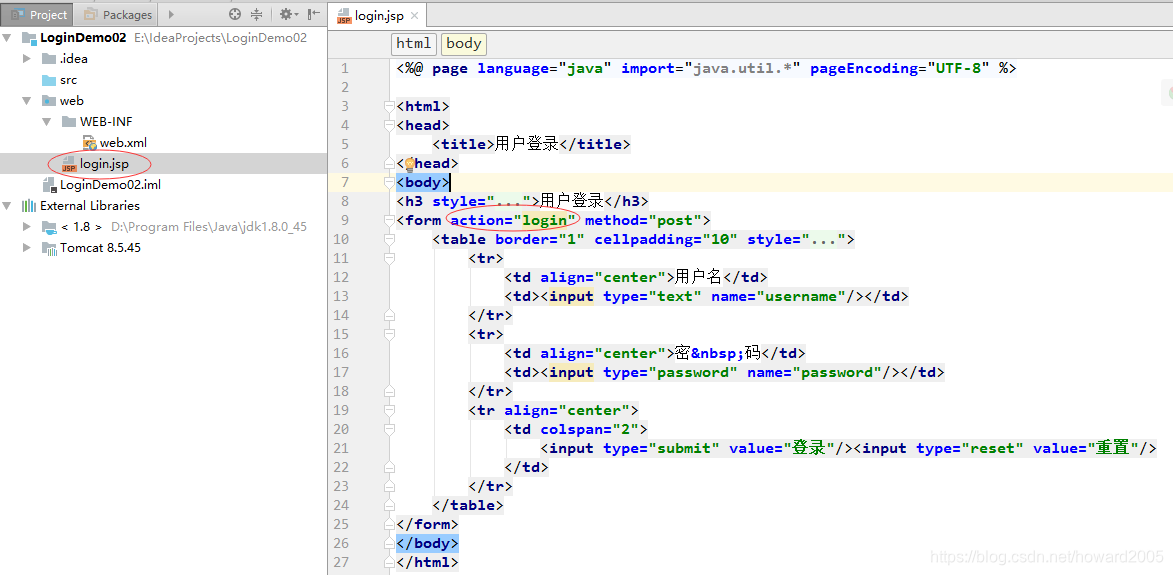Close the login.jsp editor tab

point(415,16)
